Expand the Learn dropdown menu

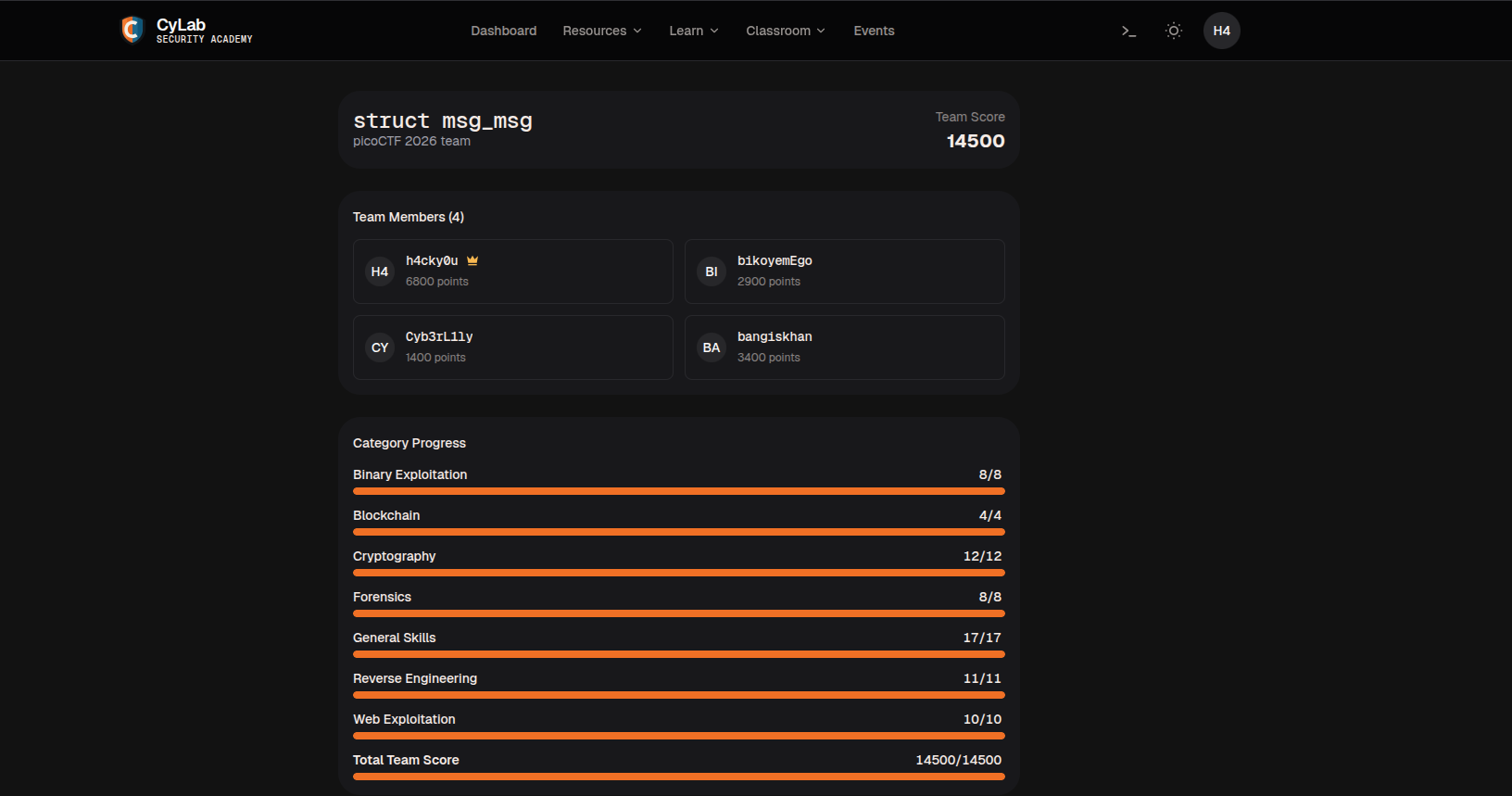[694, 31]
